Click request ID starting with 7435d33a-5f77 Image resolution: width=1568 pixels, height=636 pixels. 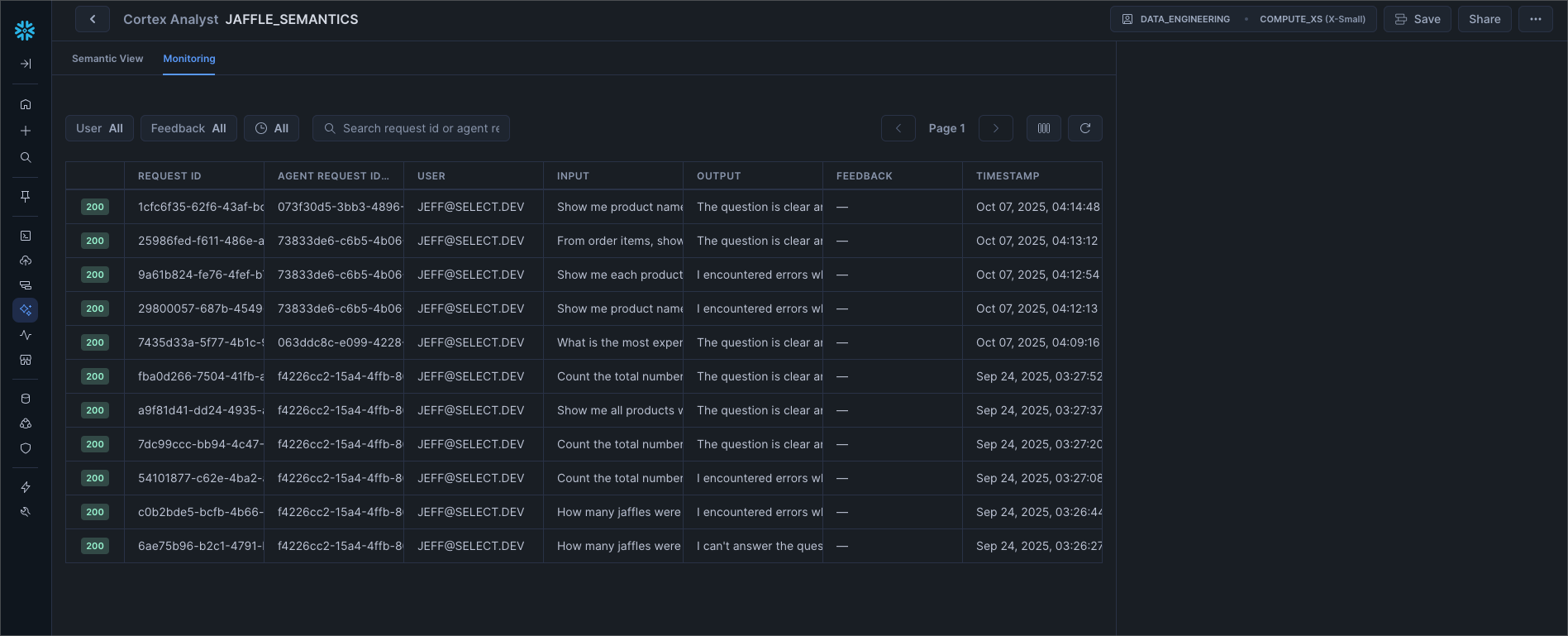(x=201, y=342)
